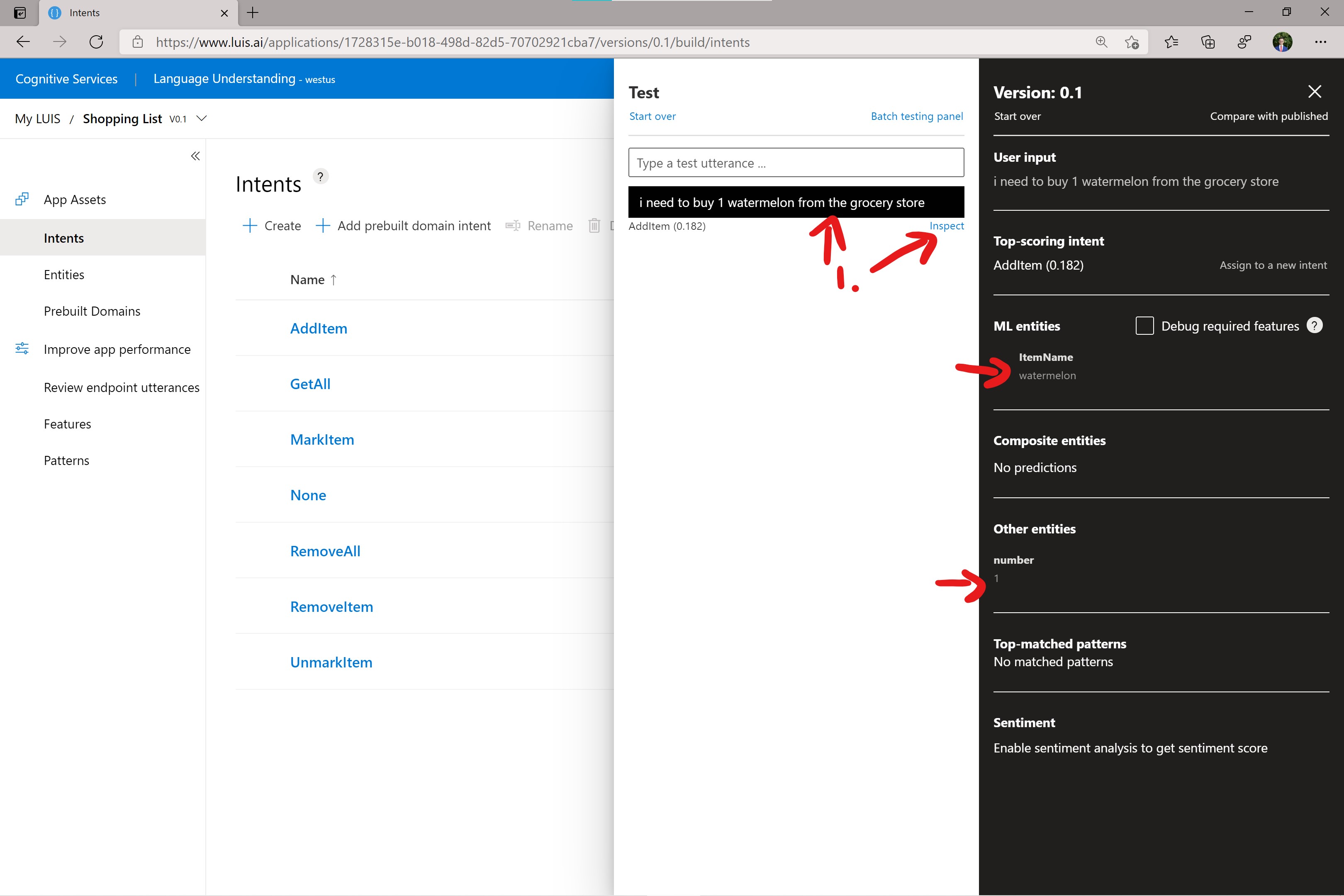Click the Intents help question mark icon

click(321, 177)
